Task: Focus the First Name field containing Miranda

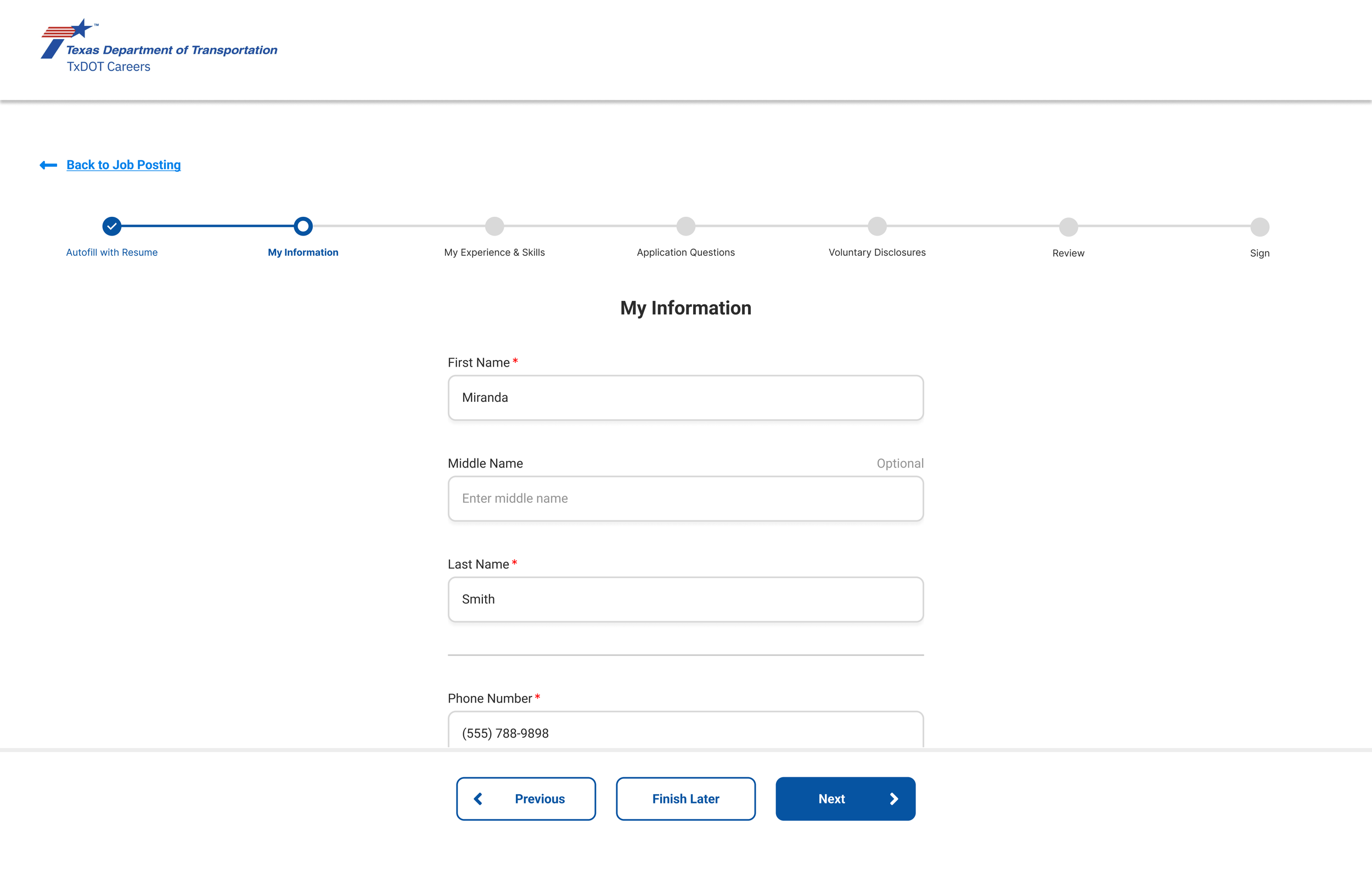Action: tap(685, 397)
